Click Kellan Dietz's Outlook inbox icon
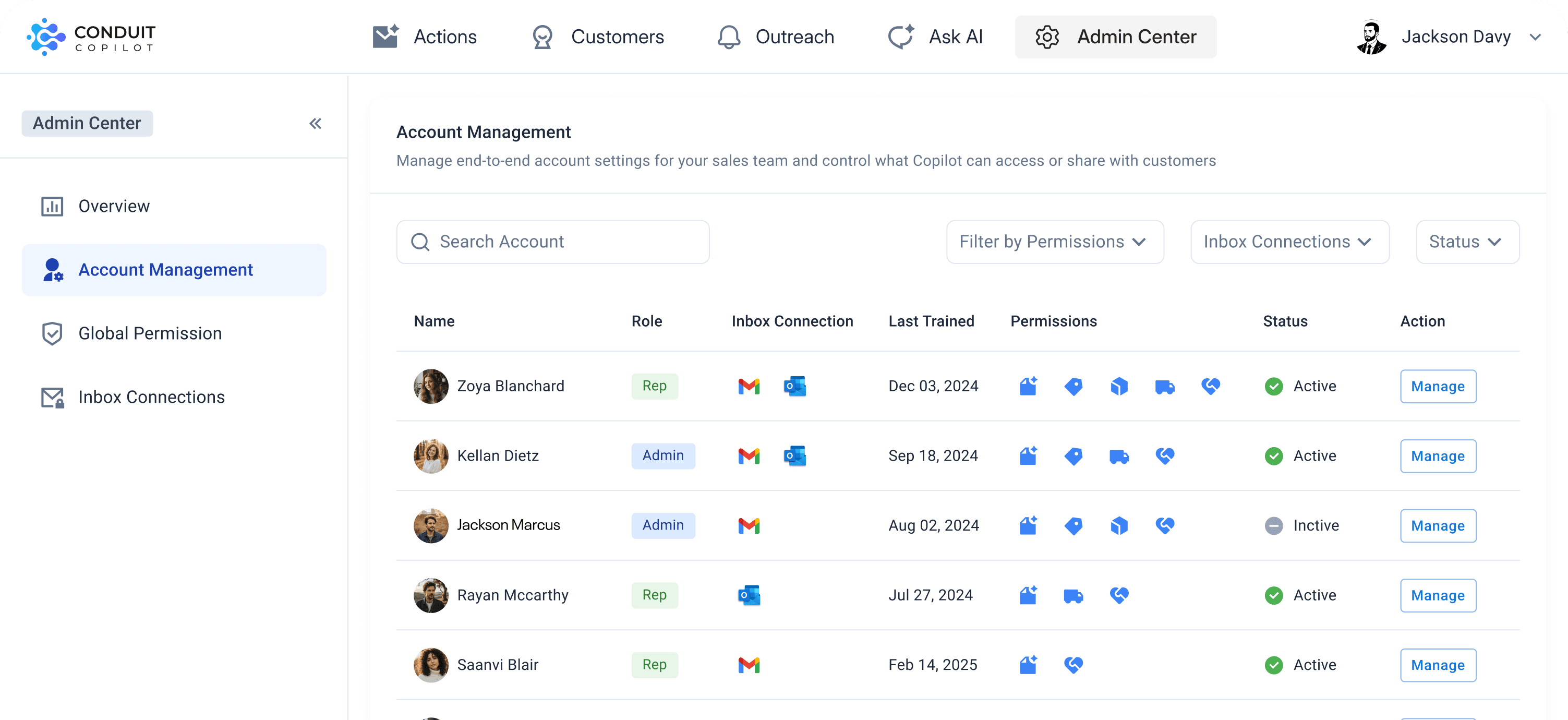The height and width of the screenshot is (720, 1568). point(794,456)
